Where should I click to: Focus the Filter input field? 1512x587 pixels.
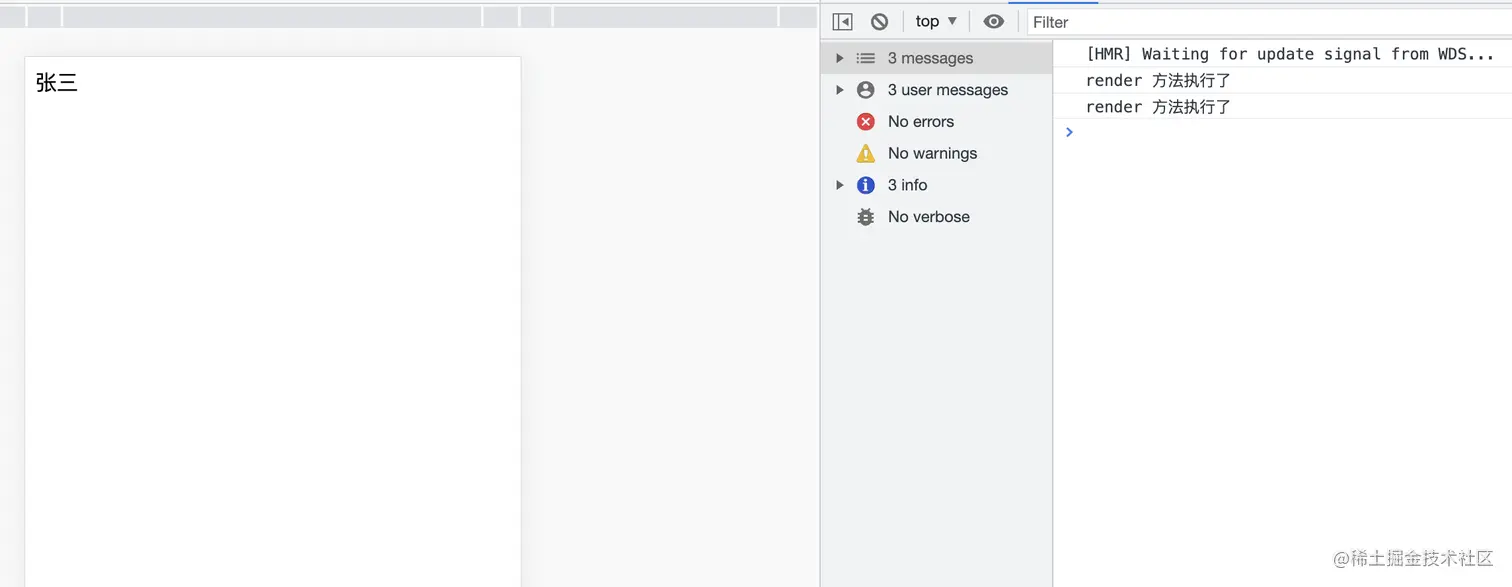[1268, 22]
